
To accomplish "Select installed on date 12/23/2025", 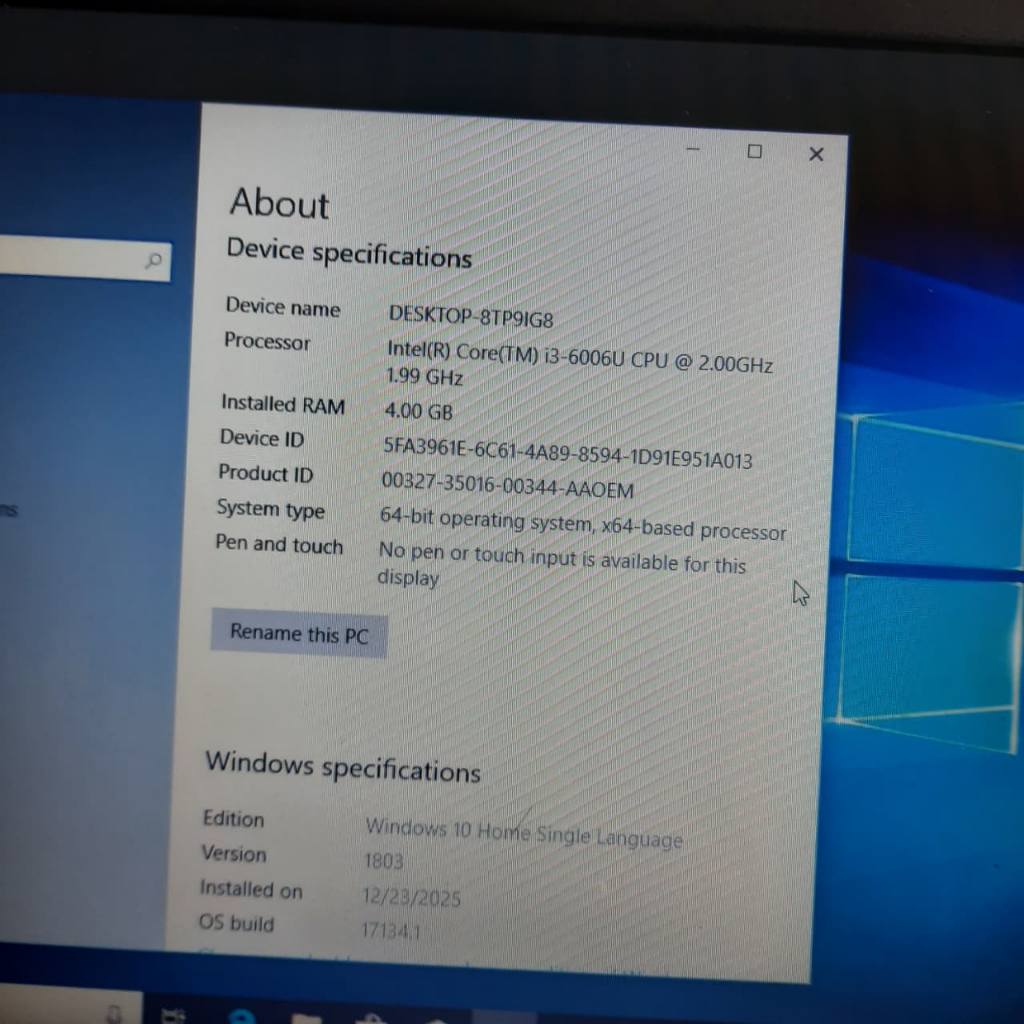I will click(x=411, y=897).
